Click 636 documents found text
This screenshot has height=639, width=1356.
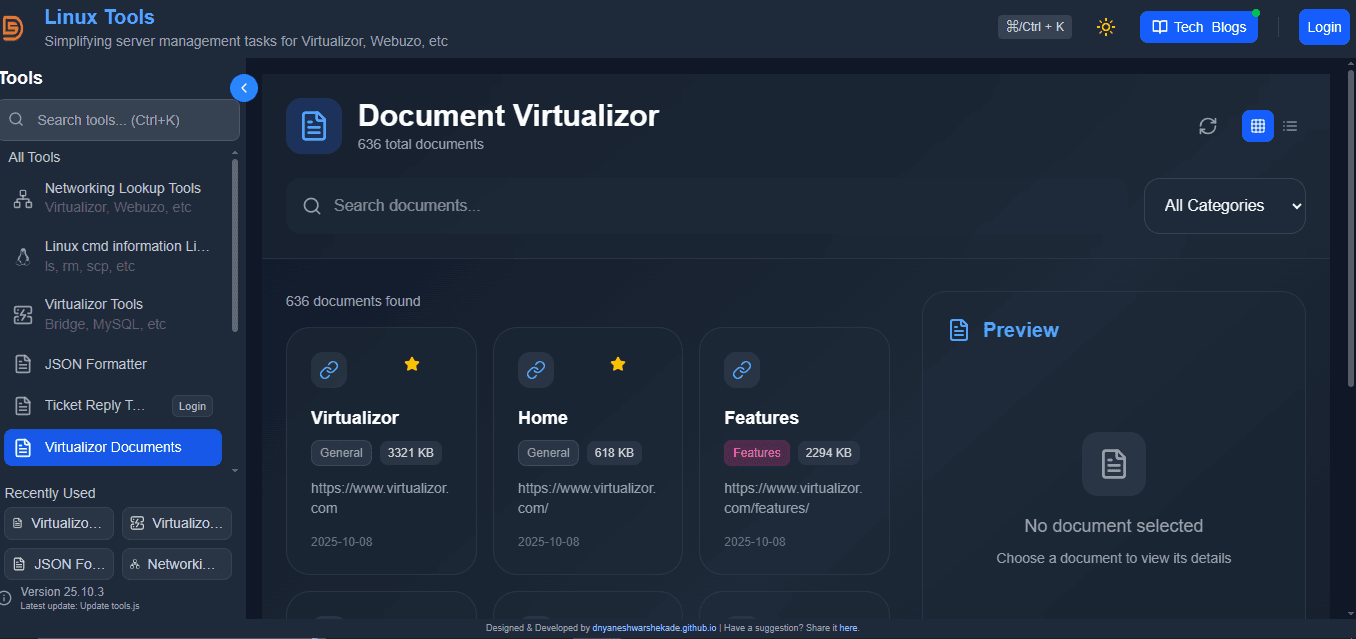tap(353, 301)
